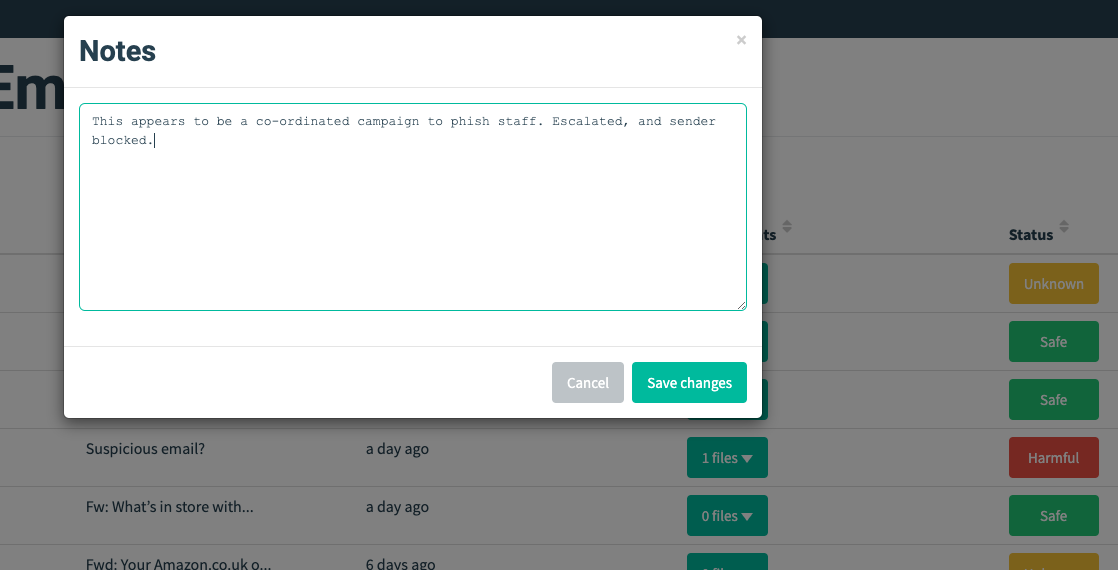
Task: Cancel the Notes dialog
Action: (588, 382)
